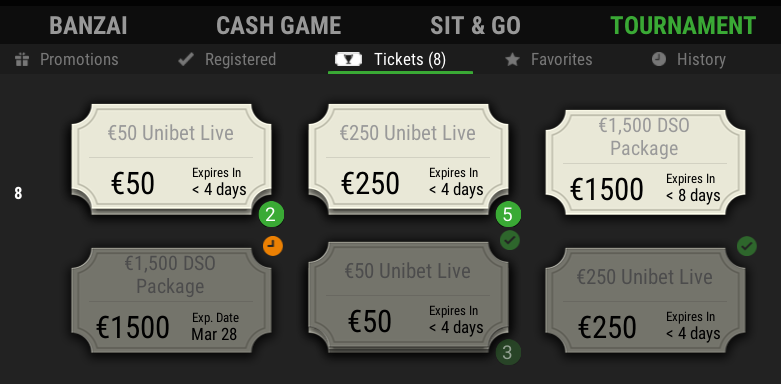Select the TOURNAMENT tab
781x384 pixels.
pos(683,26)
